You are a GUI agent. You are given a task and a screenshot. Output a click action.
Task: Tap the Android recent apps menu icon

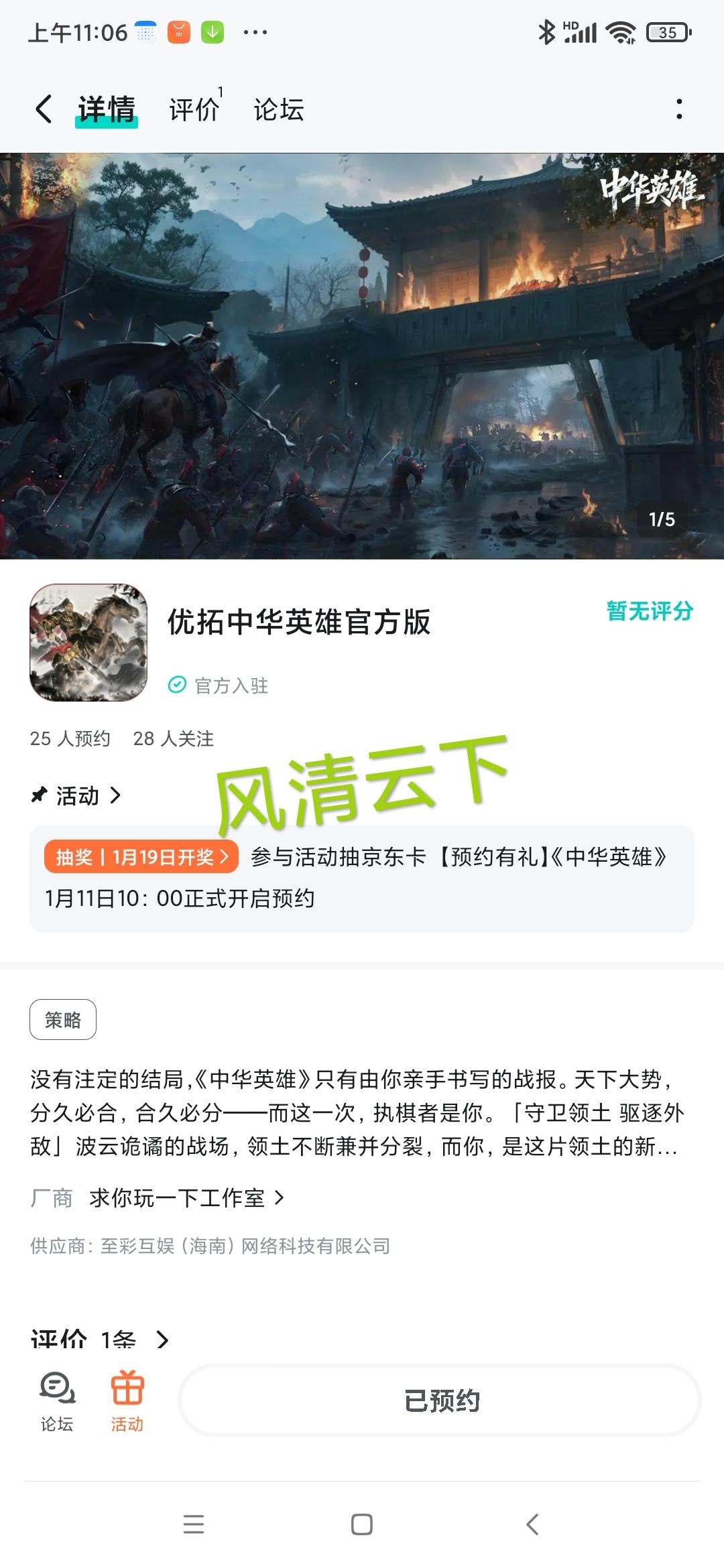[194, 1524]
